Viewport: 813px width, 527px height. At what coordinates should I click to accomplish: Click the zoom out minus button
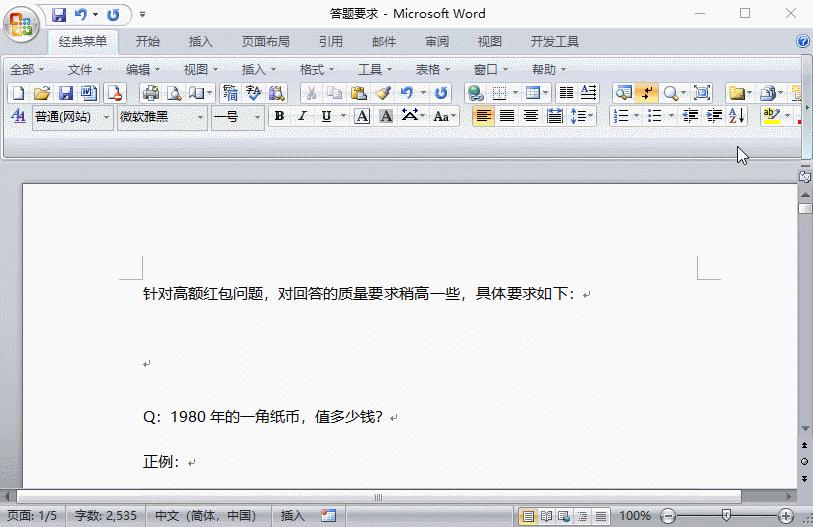(x=668, y=516)
